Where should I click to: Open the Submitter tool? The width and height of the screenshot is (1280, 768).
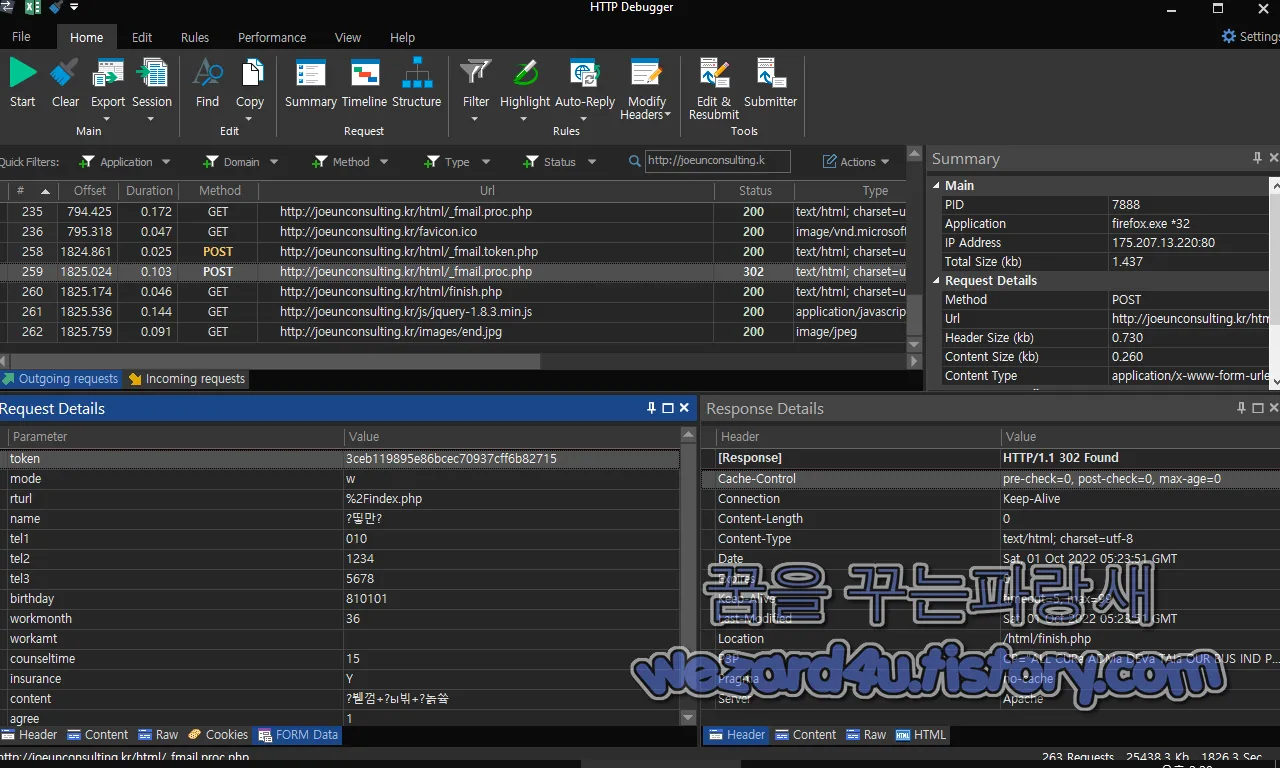click(x=771, y=73)
